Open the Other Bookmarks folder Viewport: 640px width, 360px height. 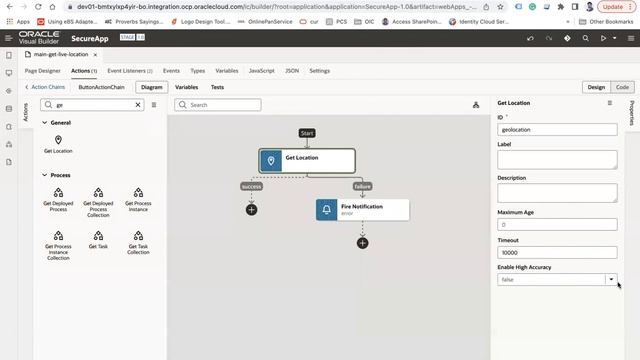pos(606,22)
